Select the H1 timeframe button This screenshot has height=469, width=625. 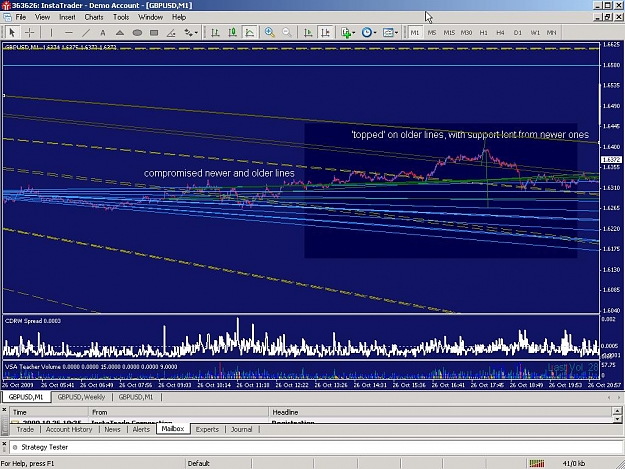(x=483, y=33)
